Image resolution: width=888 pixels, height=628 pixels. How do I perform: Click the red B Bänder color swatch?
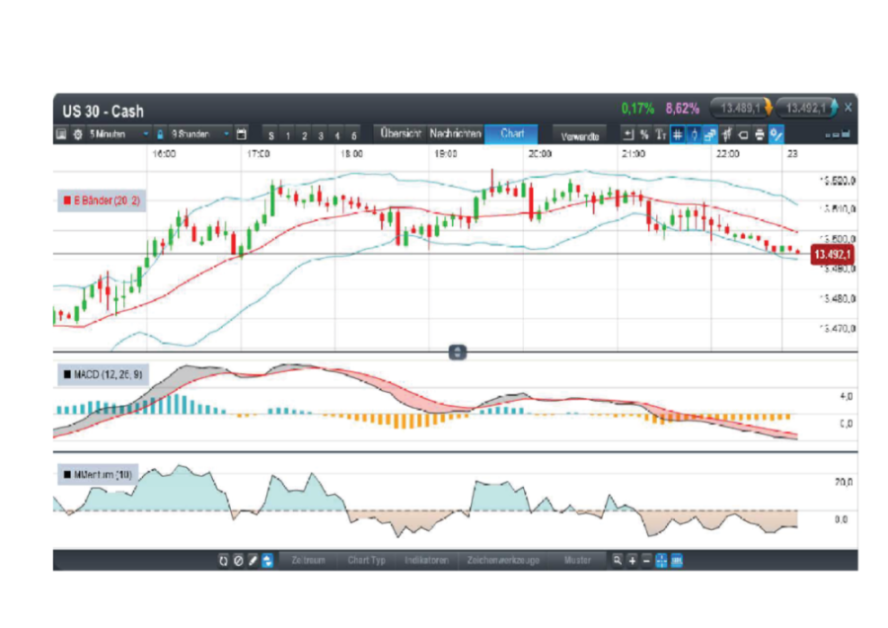pyautogui.click(x=67, y=200)
